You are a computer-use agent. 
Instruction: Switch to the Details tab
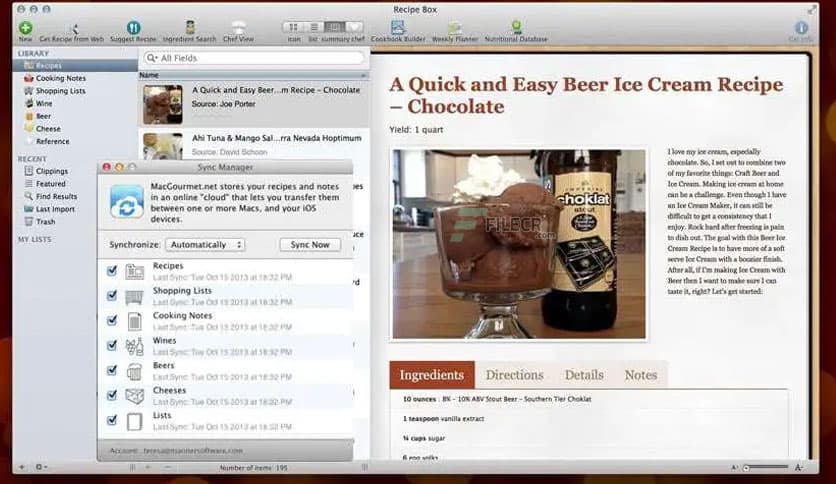point(584,375)
